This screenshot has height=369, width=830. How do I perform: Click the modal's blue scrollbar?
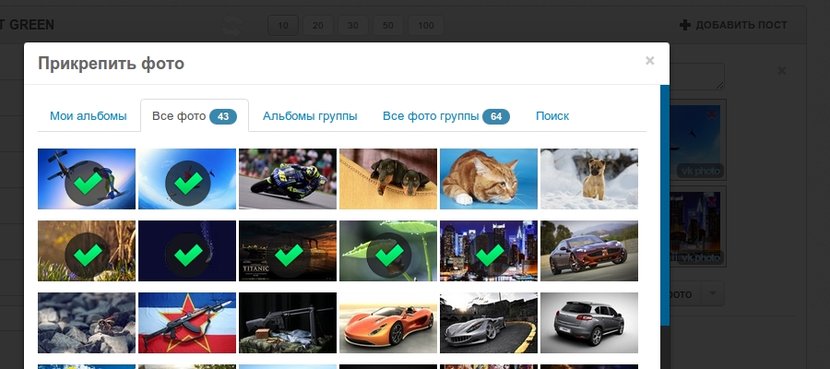coord(665,205)
